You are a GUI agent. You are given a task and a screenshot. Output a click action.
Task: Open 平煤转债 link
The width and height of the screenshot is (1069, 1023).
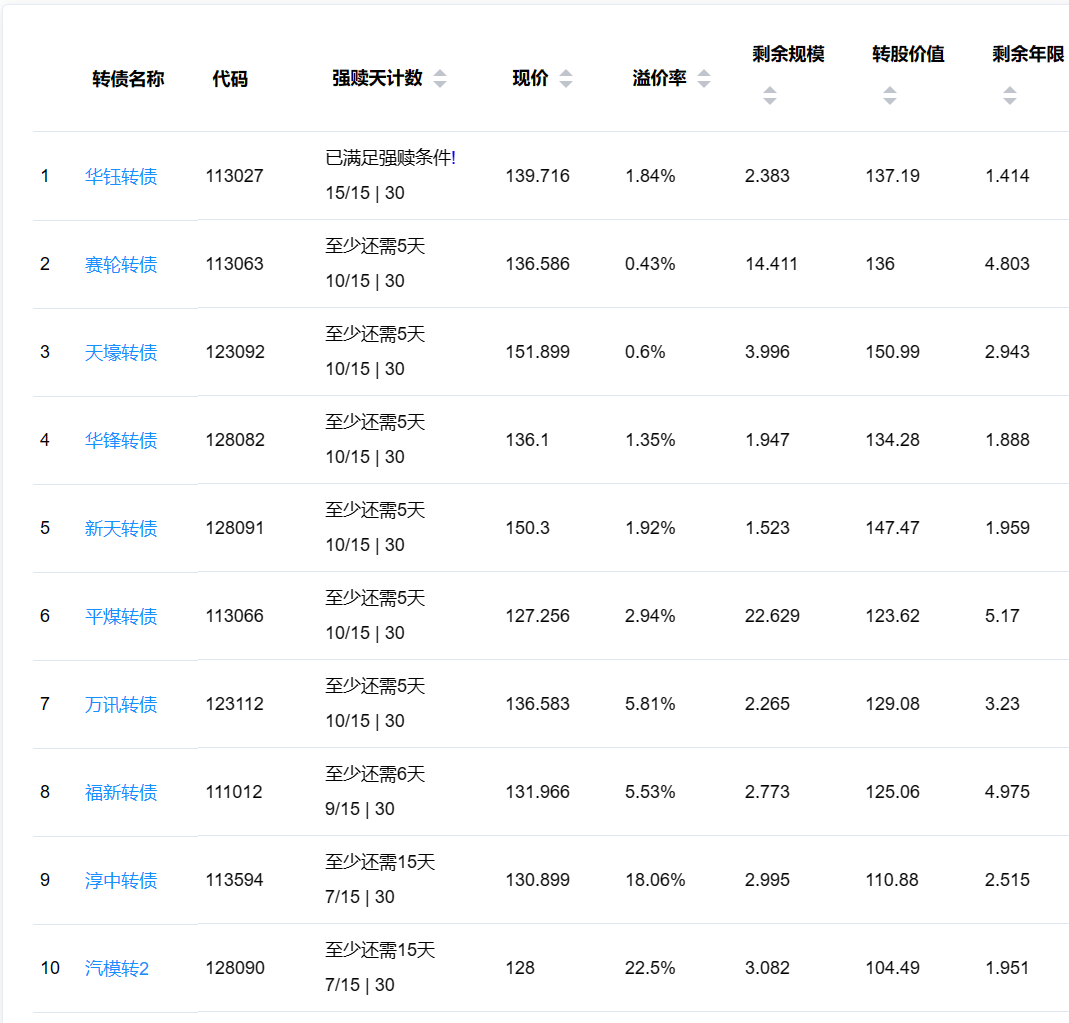(x=121, y=617)
